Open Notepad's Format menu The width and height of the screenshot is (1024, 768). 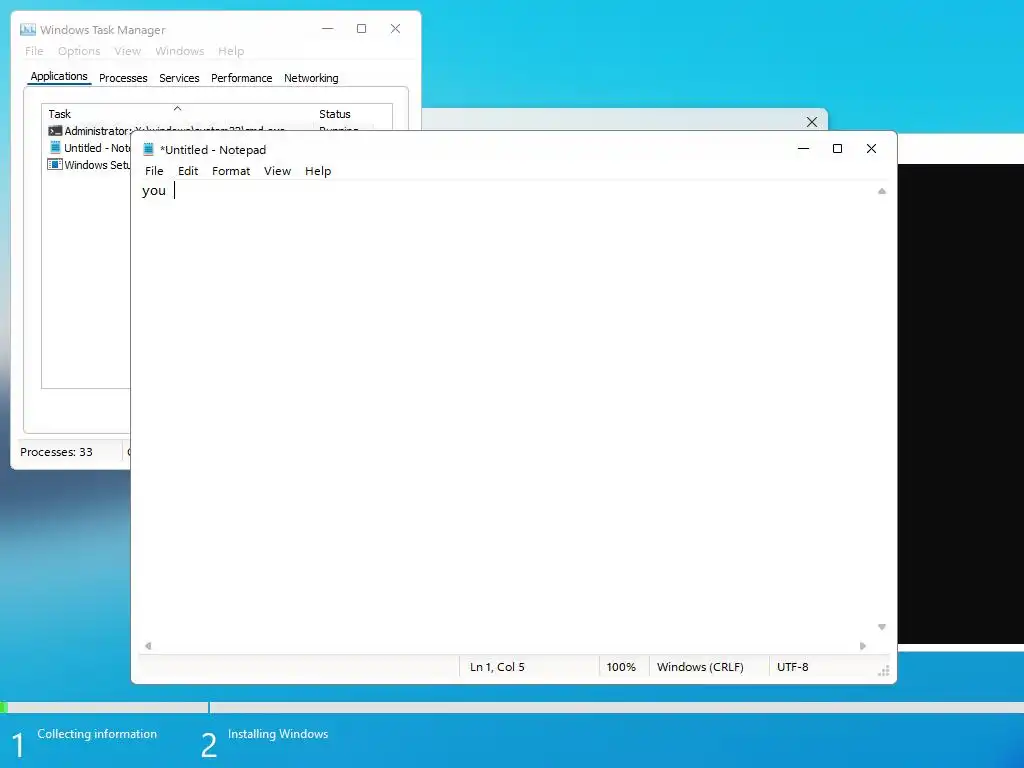click(x=231, y=171)
